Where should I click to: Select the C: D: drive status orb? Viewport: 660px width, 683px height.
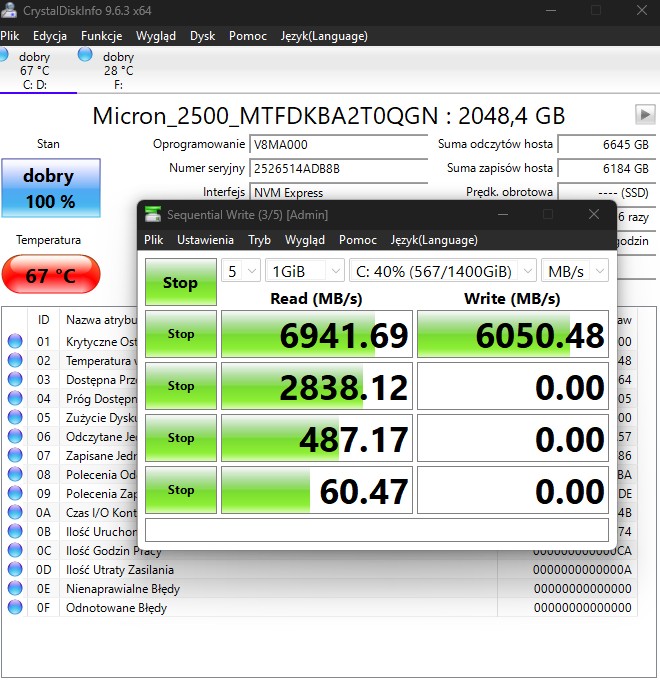coord(5,54)
